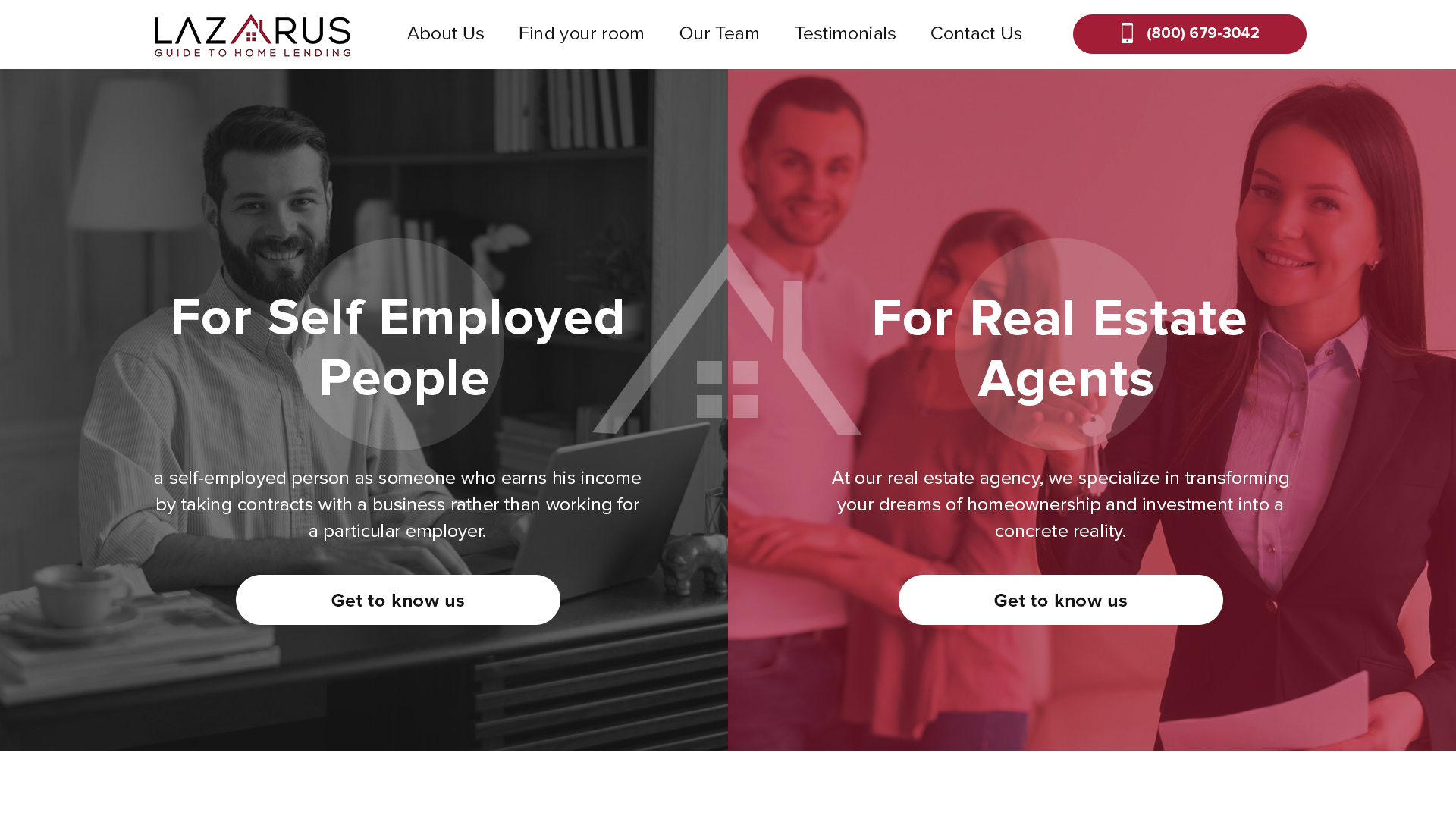Open the About Us menu item
Image resolution: width=1456 pixels, height=819 pixels.
click(x=445, y=33)
